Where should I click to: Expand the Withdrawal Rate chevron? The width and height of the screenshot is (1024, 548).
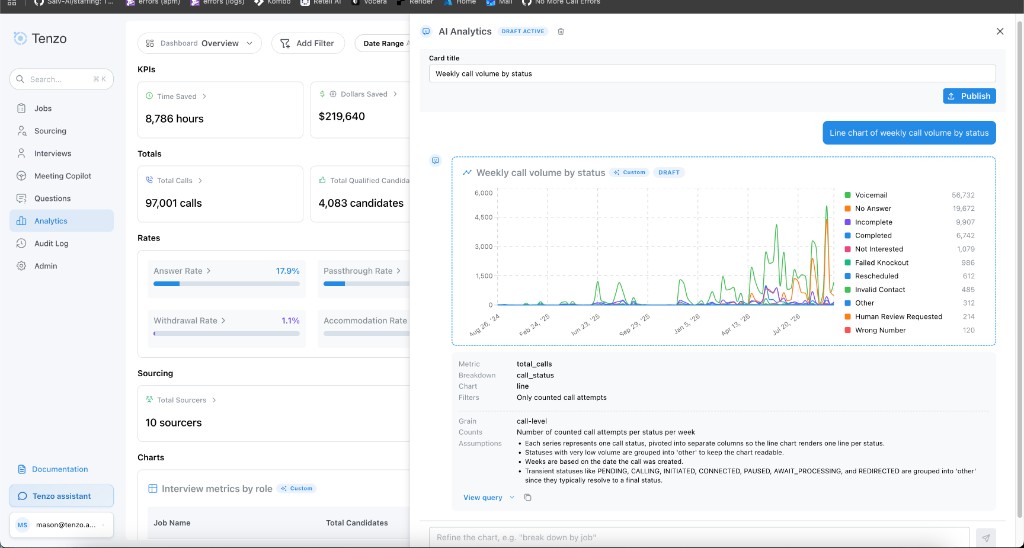pyautogui.click(x=223, y=321)
